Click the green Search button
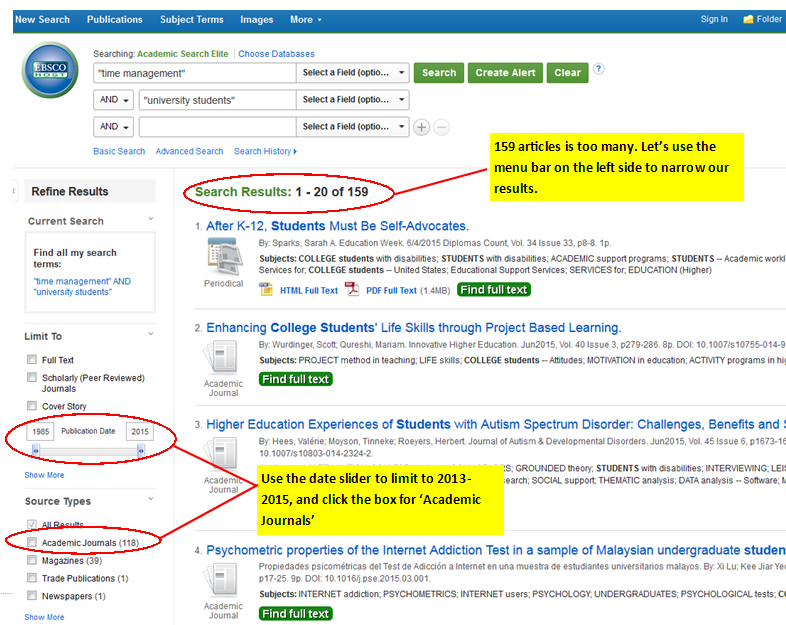786x625 pixels. (438, 73)
